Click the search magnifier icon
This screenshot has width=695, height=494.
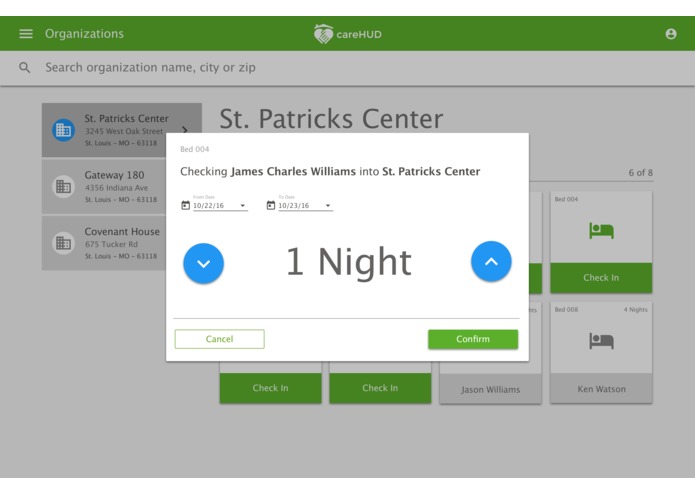point(25,67)
